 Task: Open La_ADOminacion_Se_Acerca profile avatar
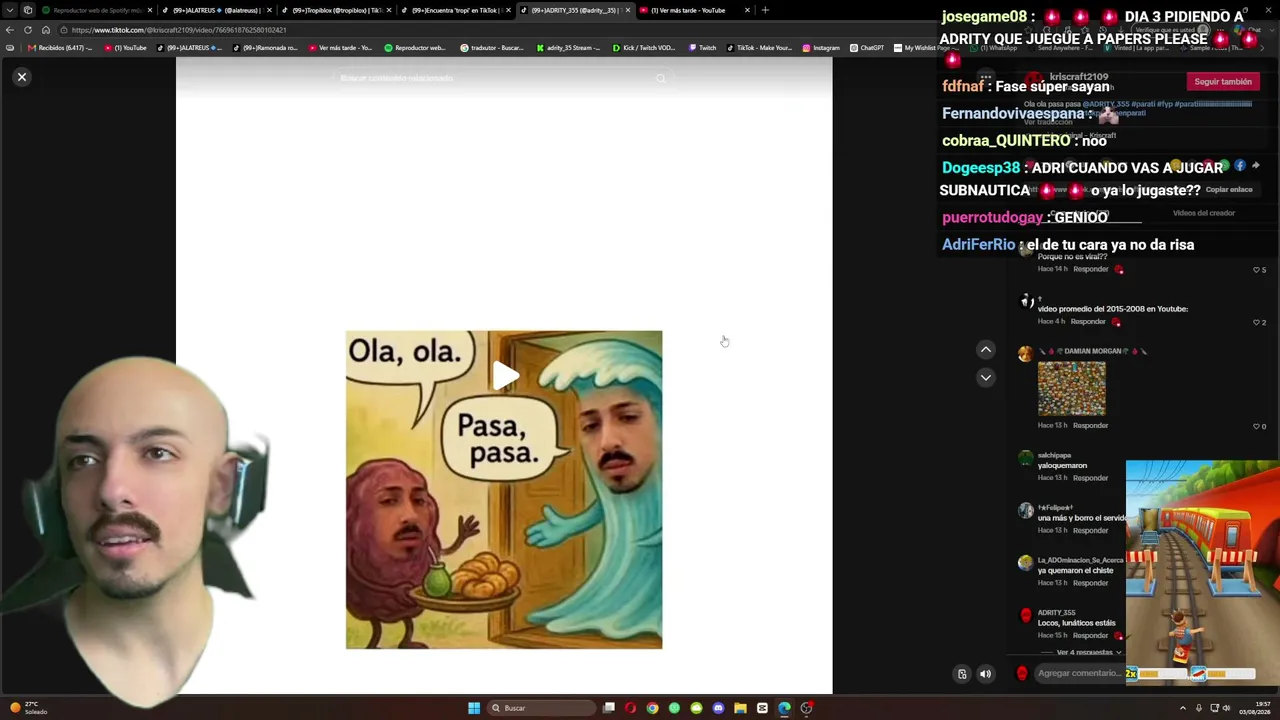1025,563
